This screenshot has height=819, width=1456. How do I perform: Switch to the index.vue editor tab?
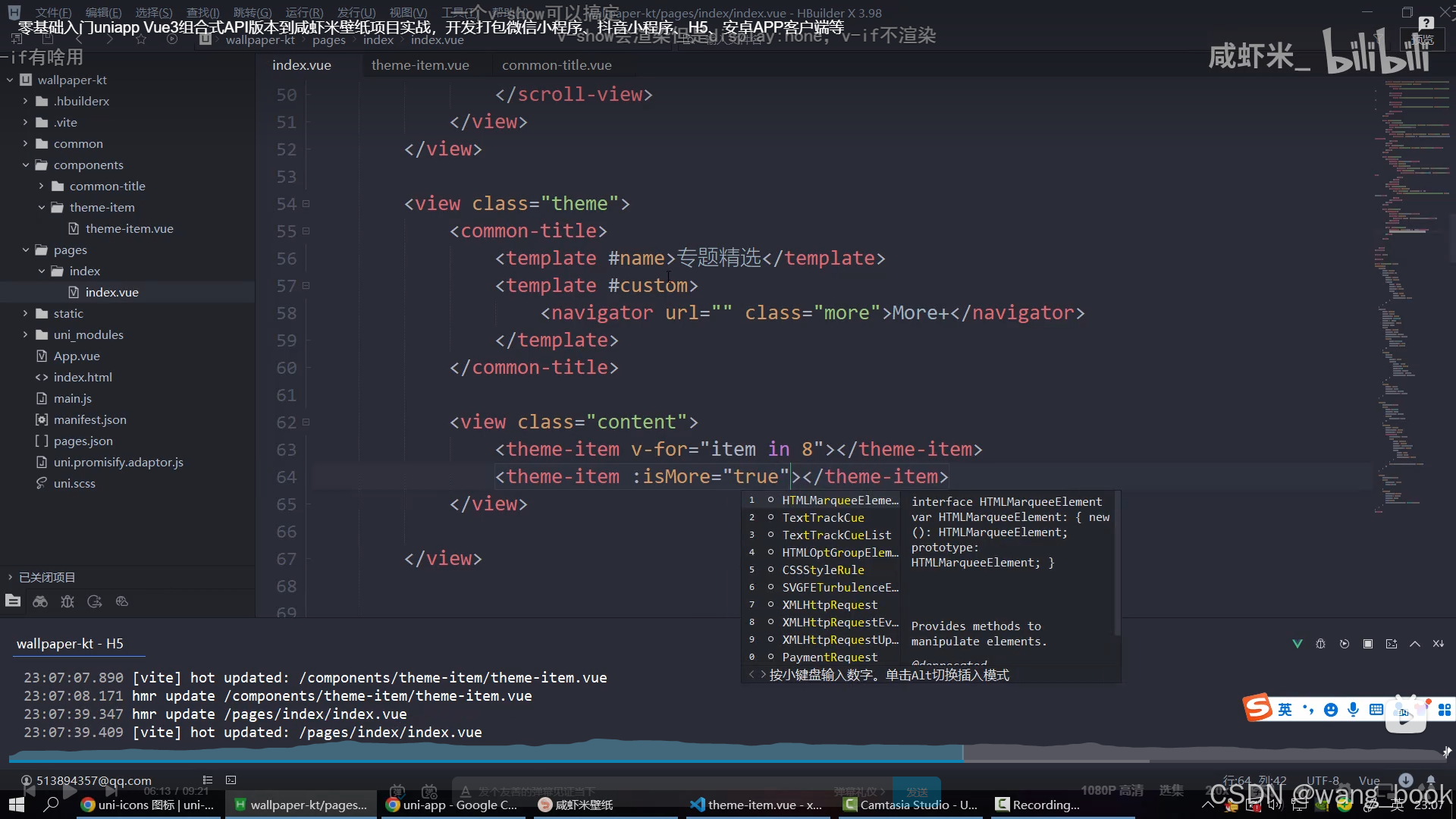pos(302,65)
